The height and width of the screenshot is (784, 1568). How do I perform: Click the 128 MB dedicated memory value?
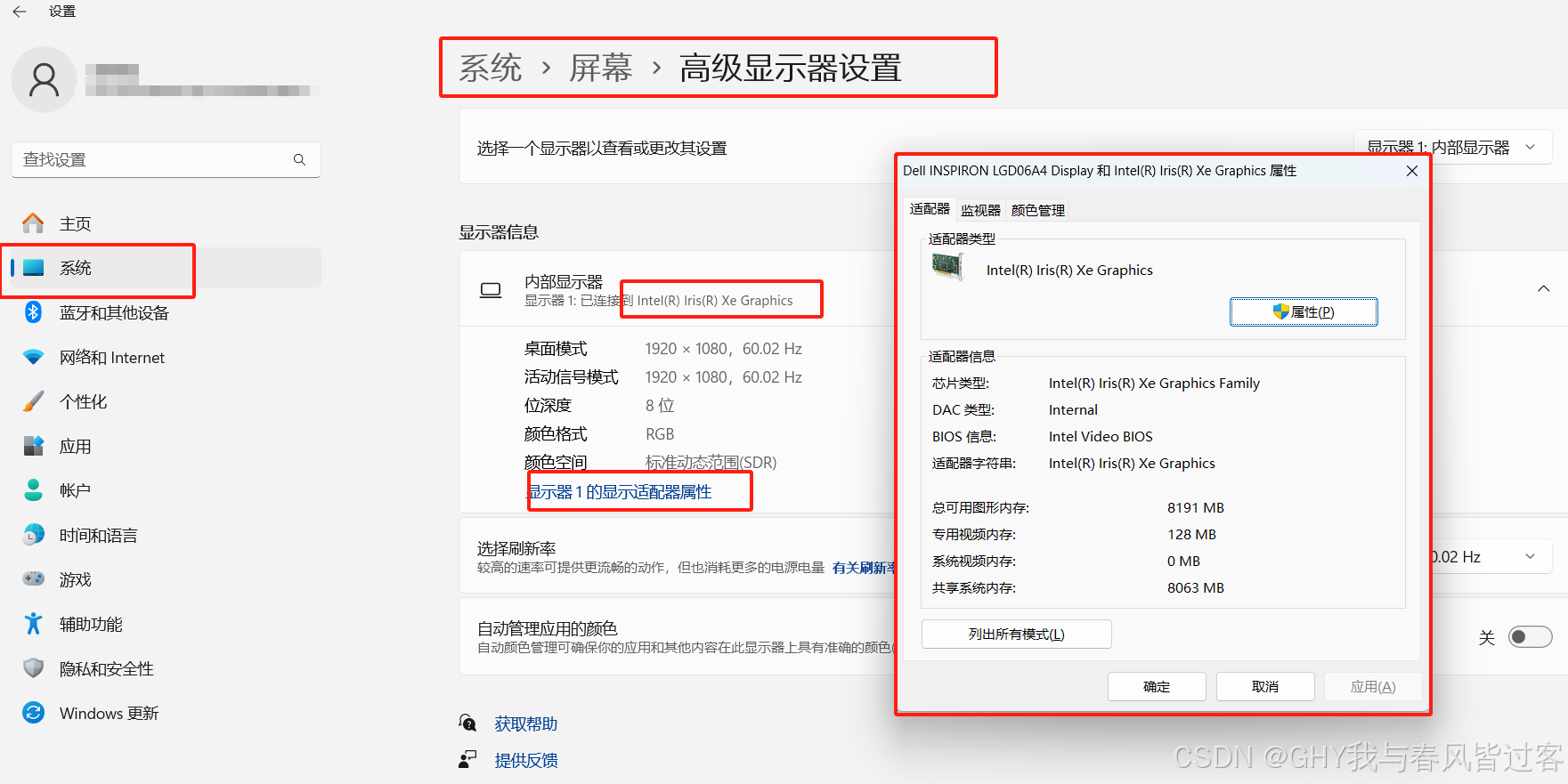pyautogui.click(x=1191, y=534)
